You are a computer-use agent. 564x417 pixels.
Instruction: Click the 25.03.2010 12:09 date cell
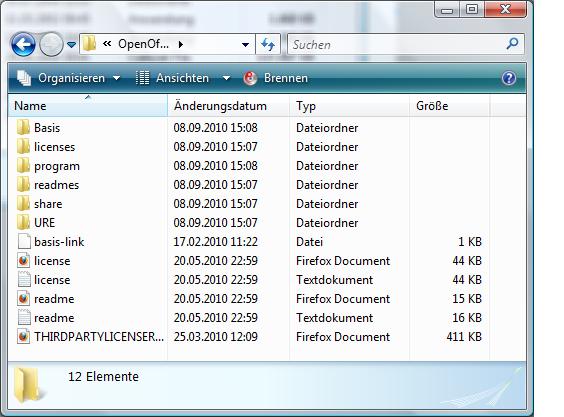(x=215, y=337)
